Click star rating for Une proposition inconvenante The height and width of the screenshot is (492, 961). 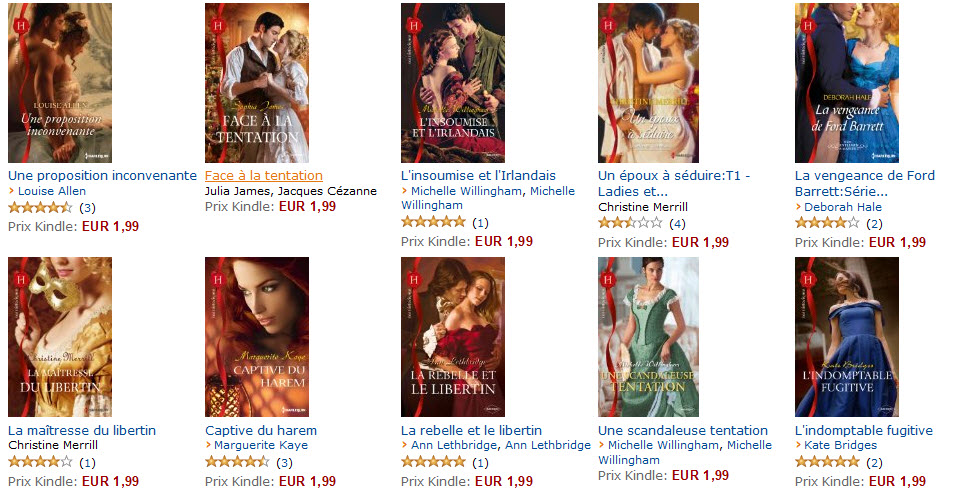40,208
